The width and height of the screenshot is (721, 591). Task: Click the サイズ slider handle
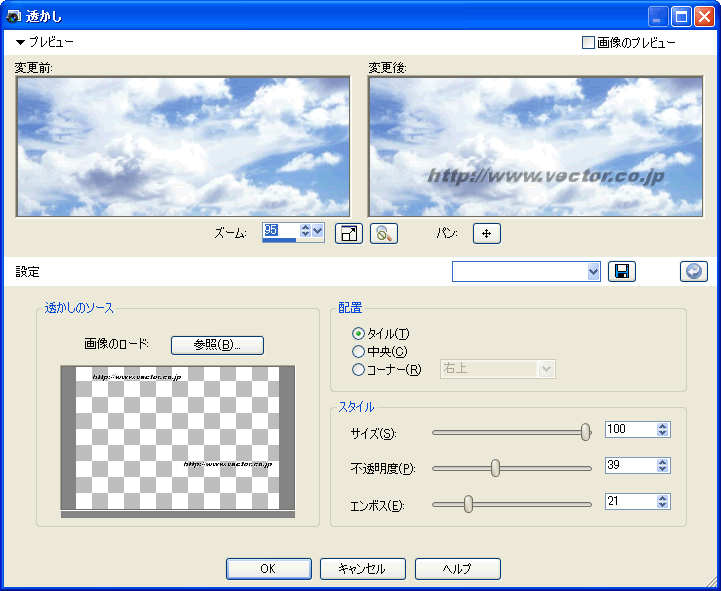tap(585, 432)
